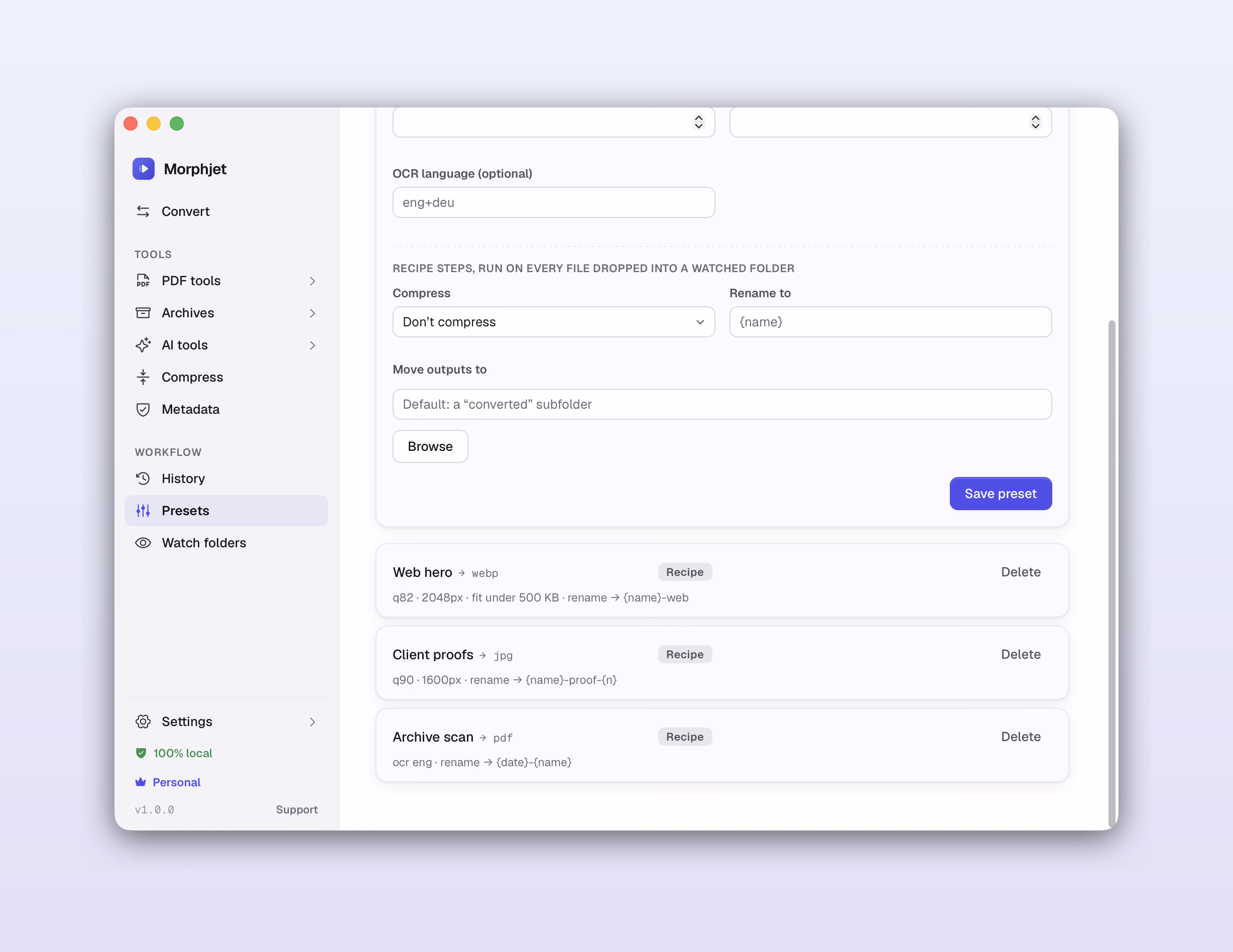Delete the Client proofs preset

click(x=1021, y=654)
